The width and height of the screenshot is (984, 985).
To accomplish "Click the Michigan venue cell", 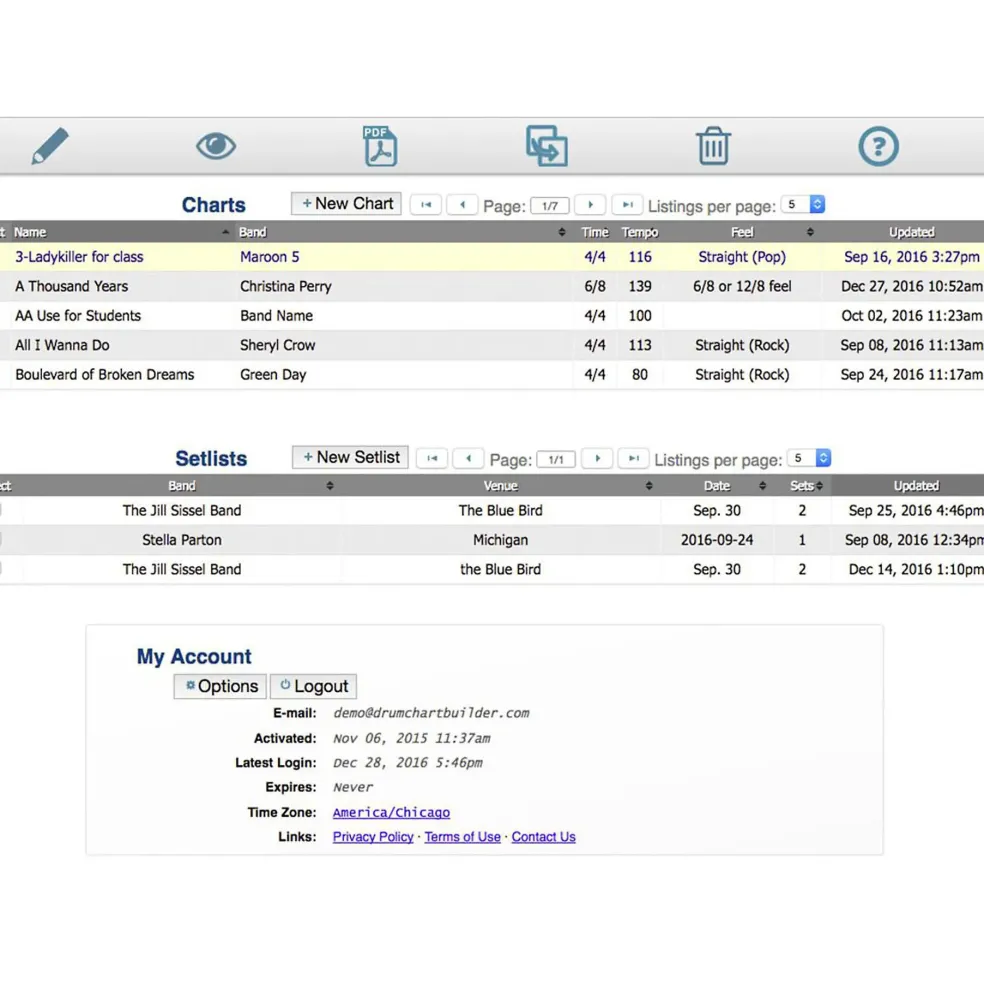I will [500, 540].
